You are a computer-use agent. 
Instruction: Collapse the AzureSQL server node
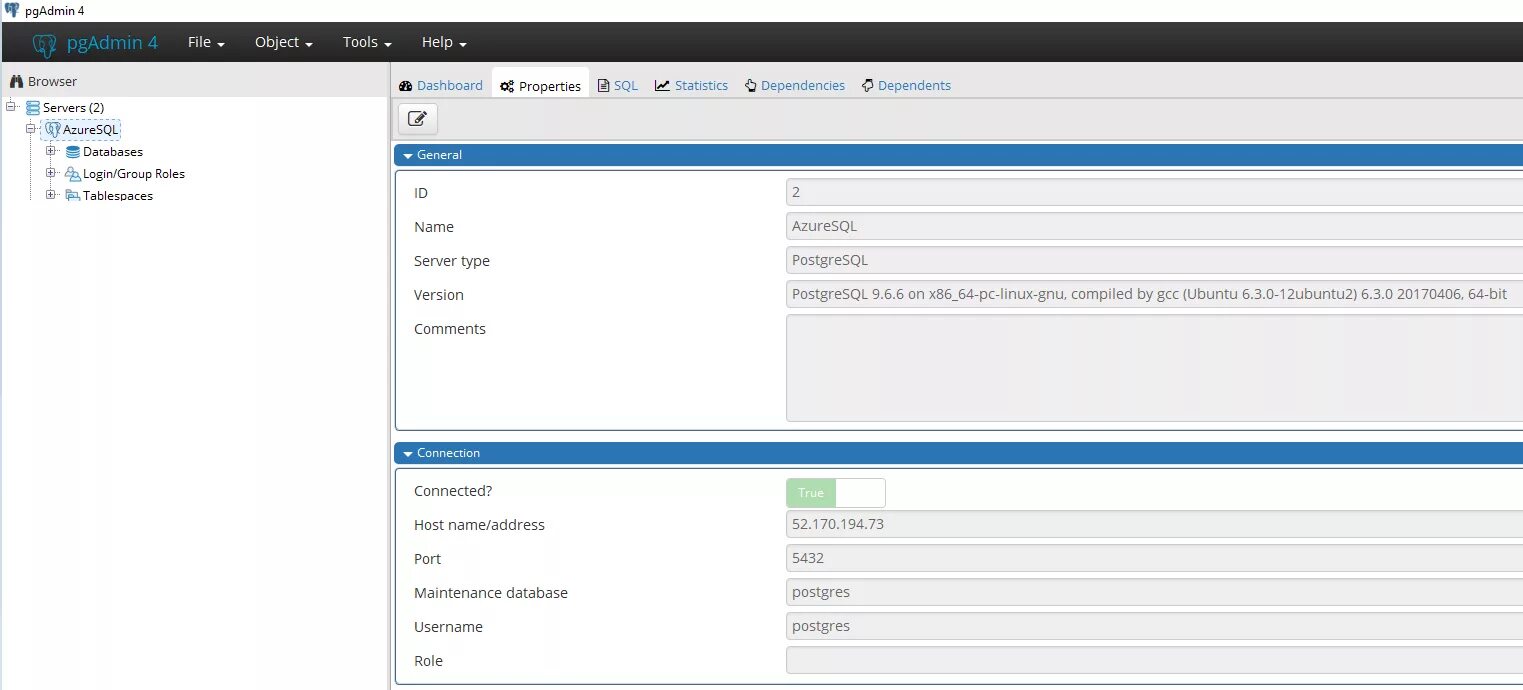coord(31,128)
